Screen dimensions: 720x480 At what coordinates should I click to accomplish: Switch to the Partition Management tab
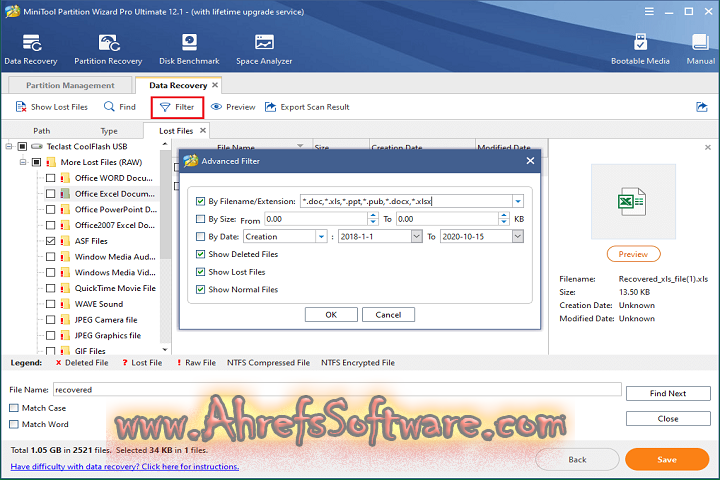click(70, 85)
